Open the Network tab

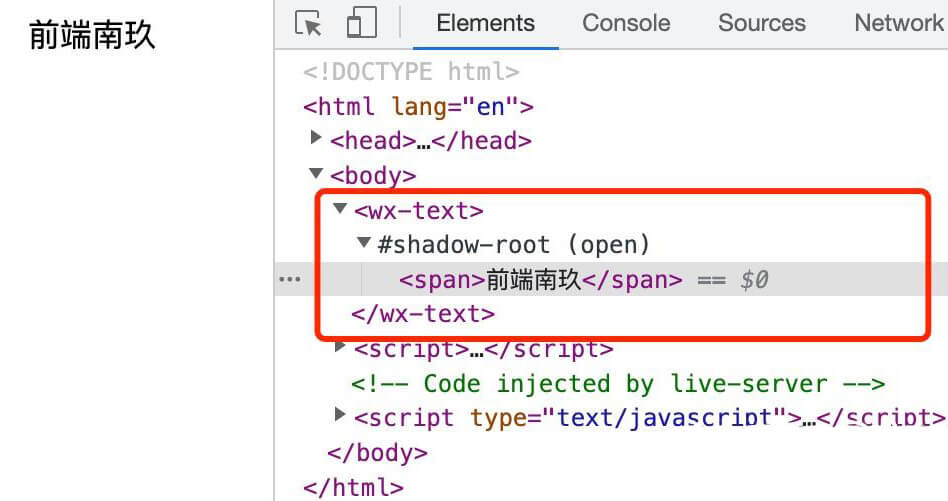(x=898, y=24)
